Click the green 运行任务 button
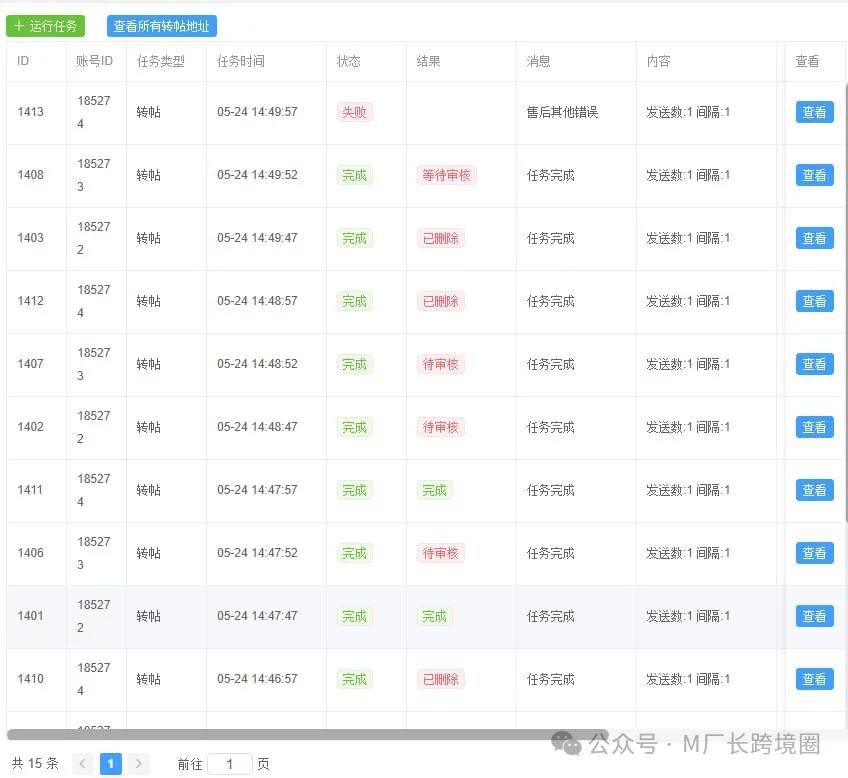This screenshot has width=848, height=778. pyautogui.click(x=45, y=26)
